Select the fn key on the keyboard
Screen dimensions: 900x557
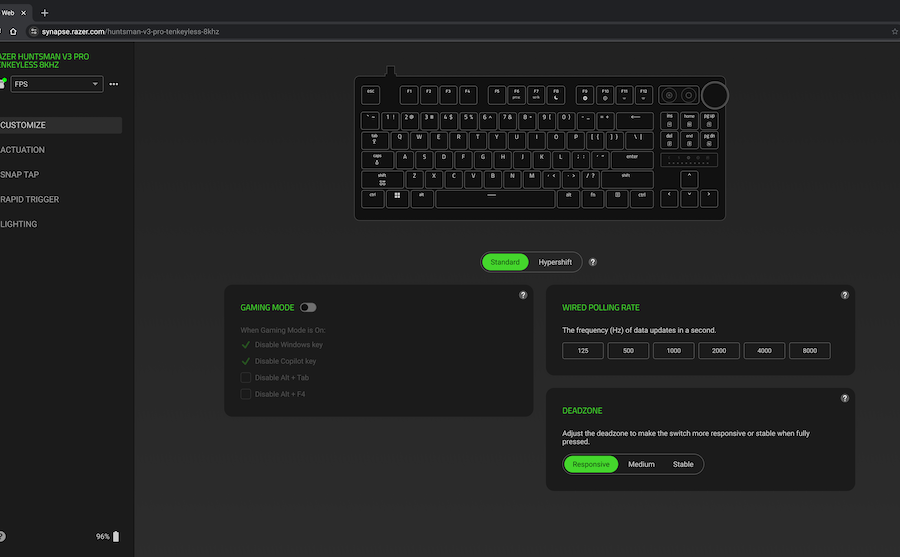click(x=593, y=199)
